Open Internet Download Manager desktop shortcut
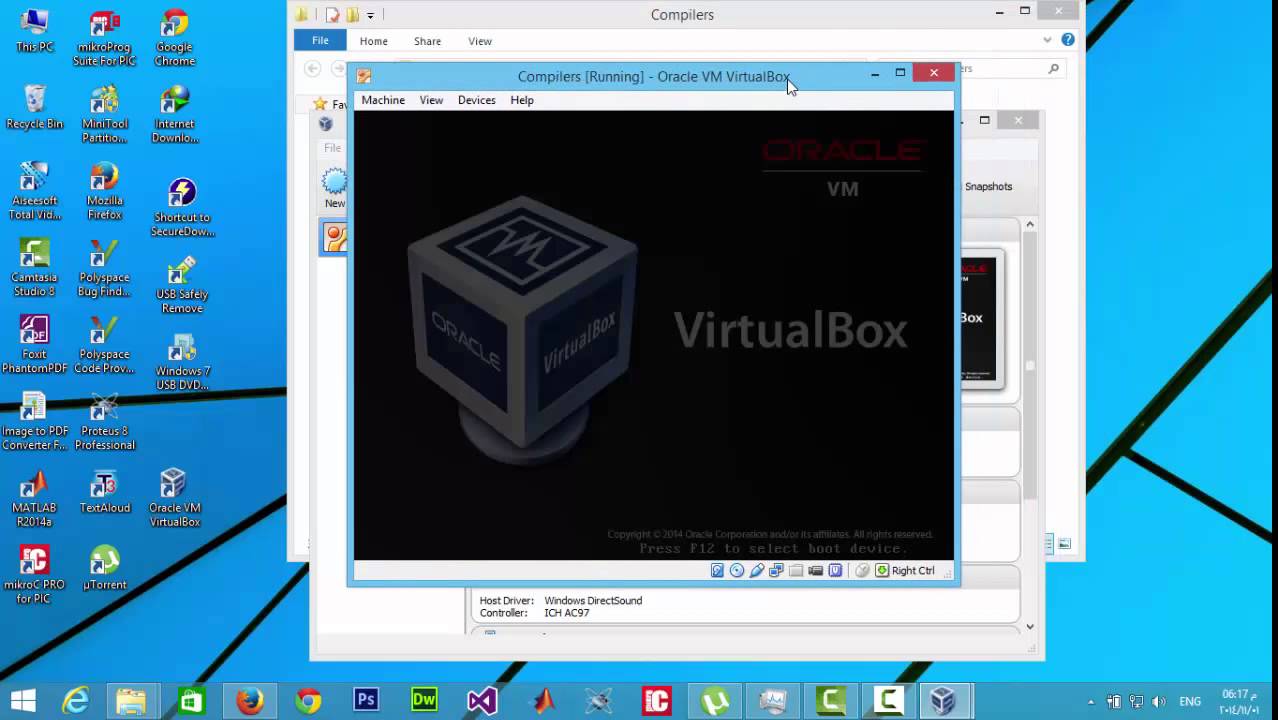 tap(174, 115)
